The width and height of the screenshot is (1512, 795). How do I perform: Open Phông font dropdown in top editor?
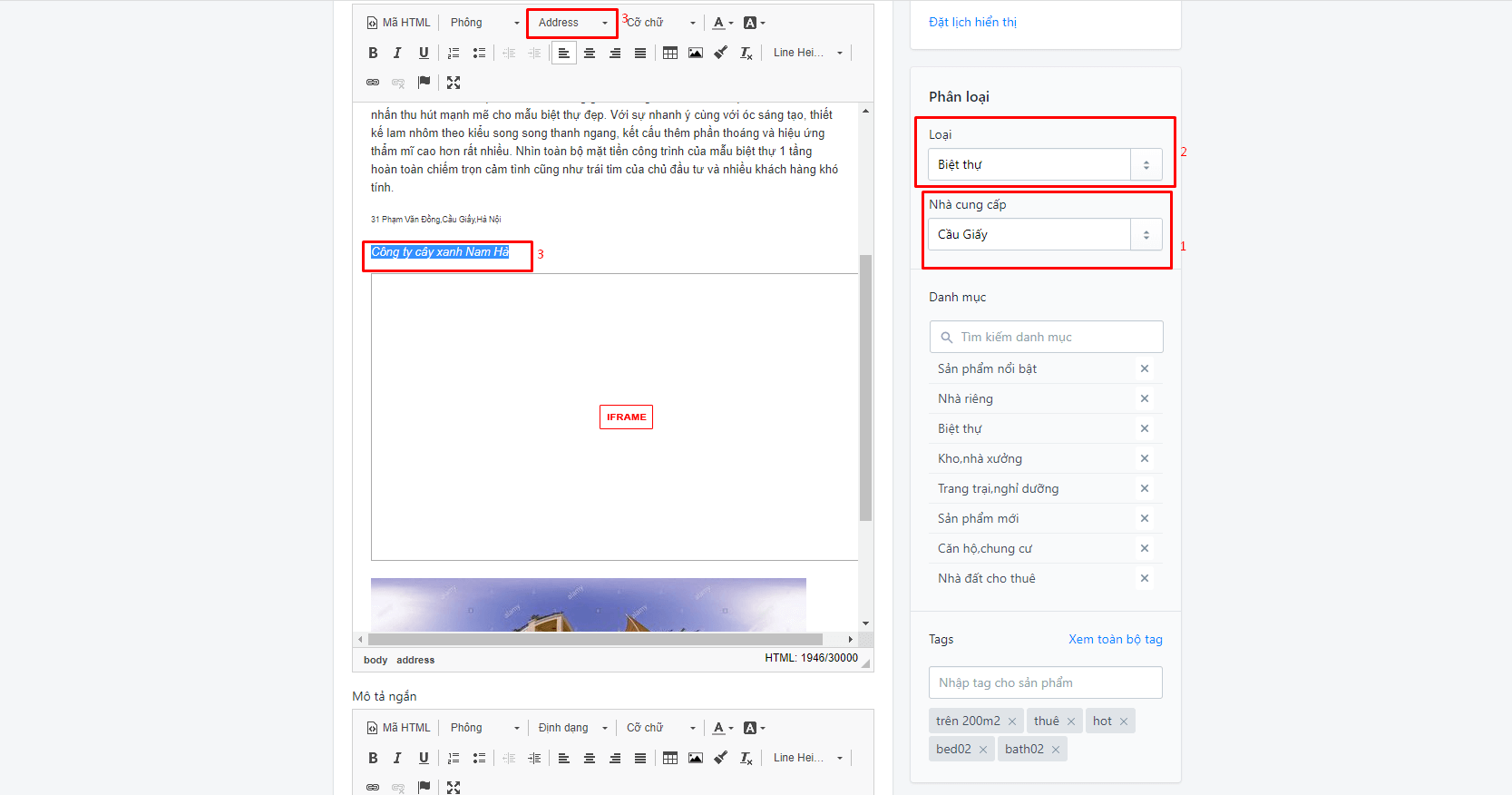click(x=485, y=23)
